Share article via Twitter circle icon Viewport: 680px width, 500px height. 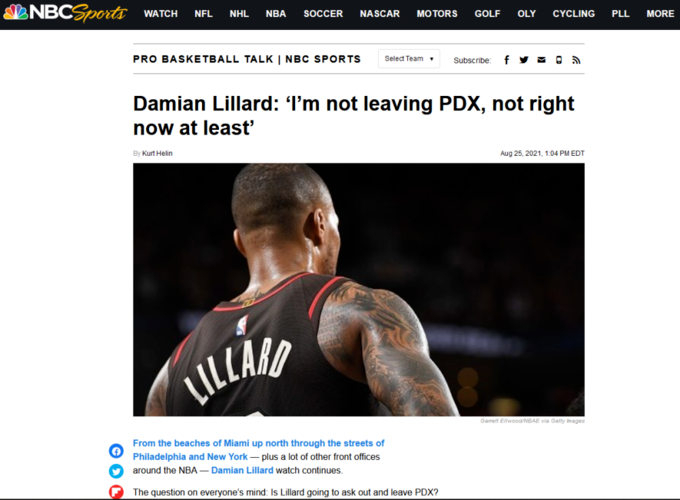coord(116,471)
